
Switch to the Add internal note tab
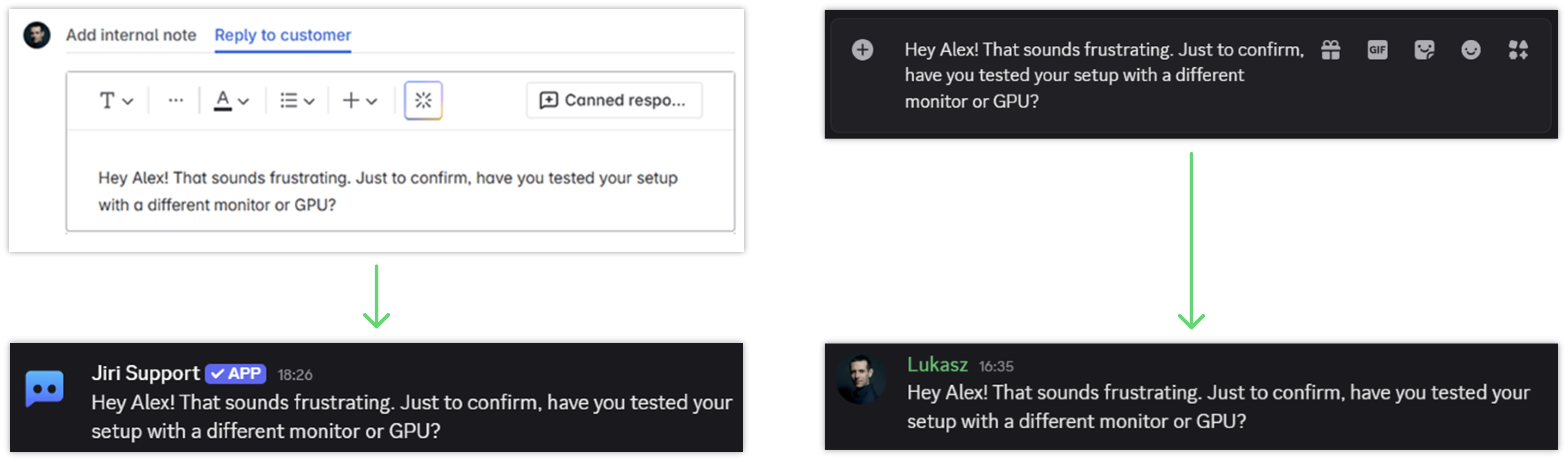[x=130, y=35]
